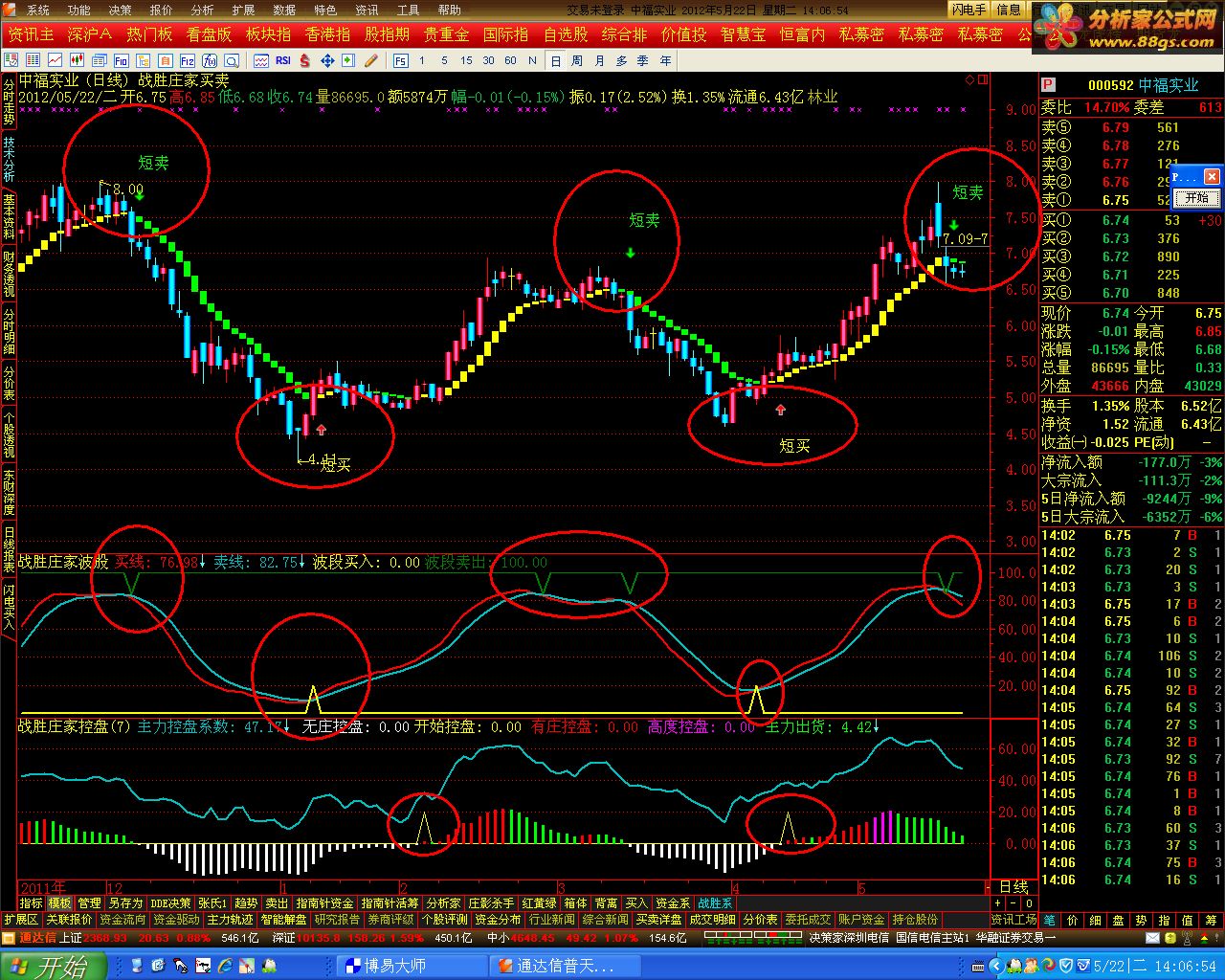Select the 模板 tab at chart bottom
Viewport: 1225px width, 980px height.
pyautogui.click(x=59, y=902)
